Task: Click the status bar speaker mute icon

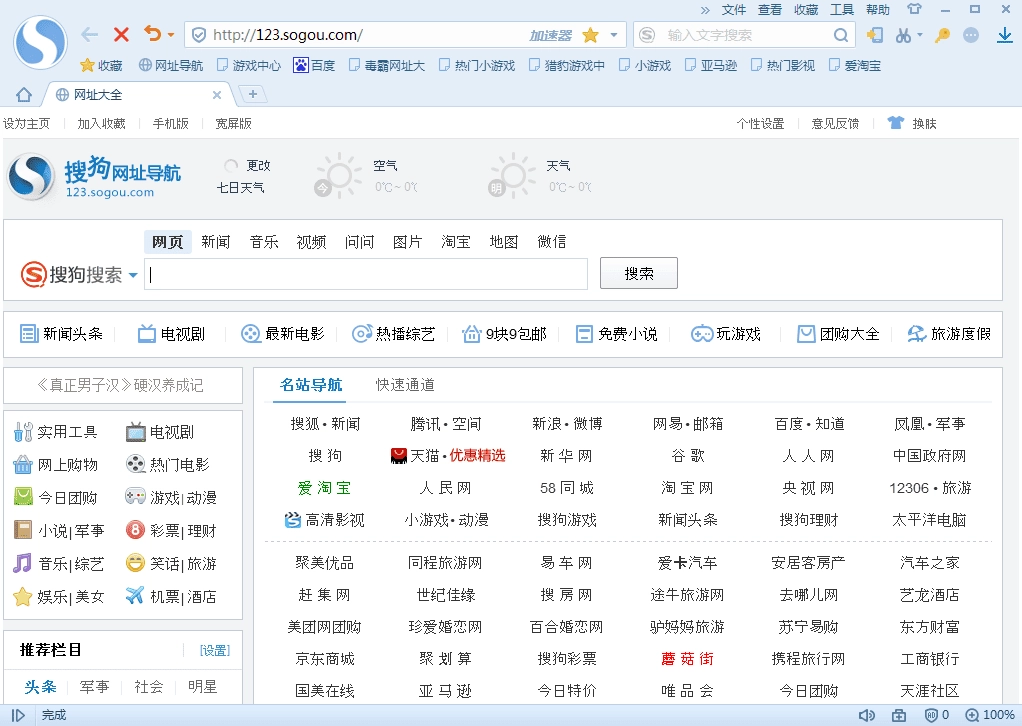Action: tap(867, 715)
